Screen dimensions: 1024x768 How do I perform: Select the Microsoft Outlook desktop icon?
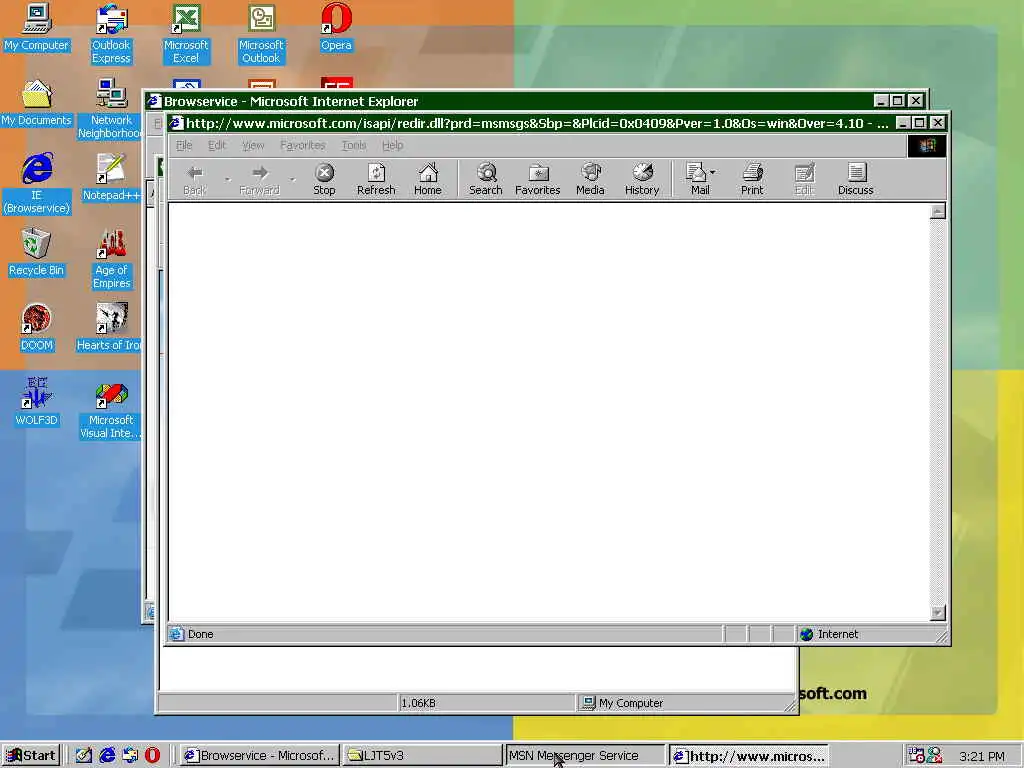click(261, 34)
